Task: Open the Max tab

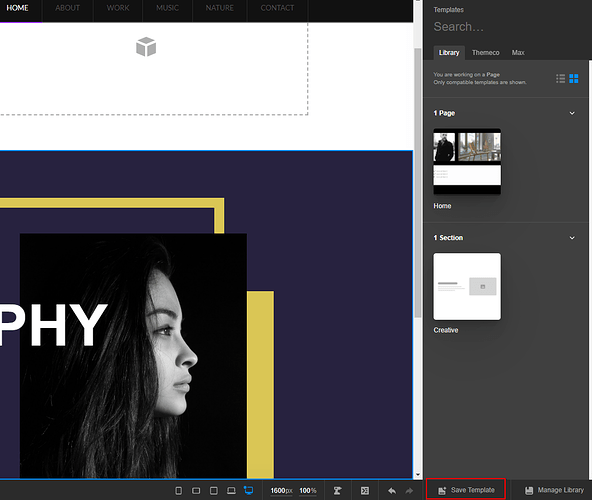Action: click(518, 53)
